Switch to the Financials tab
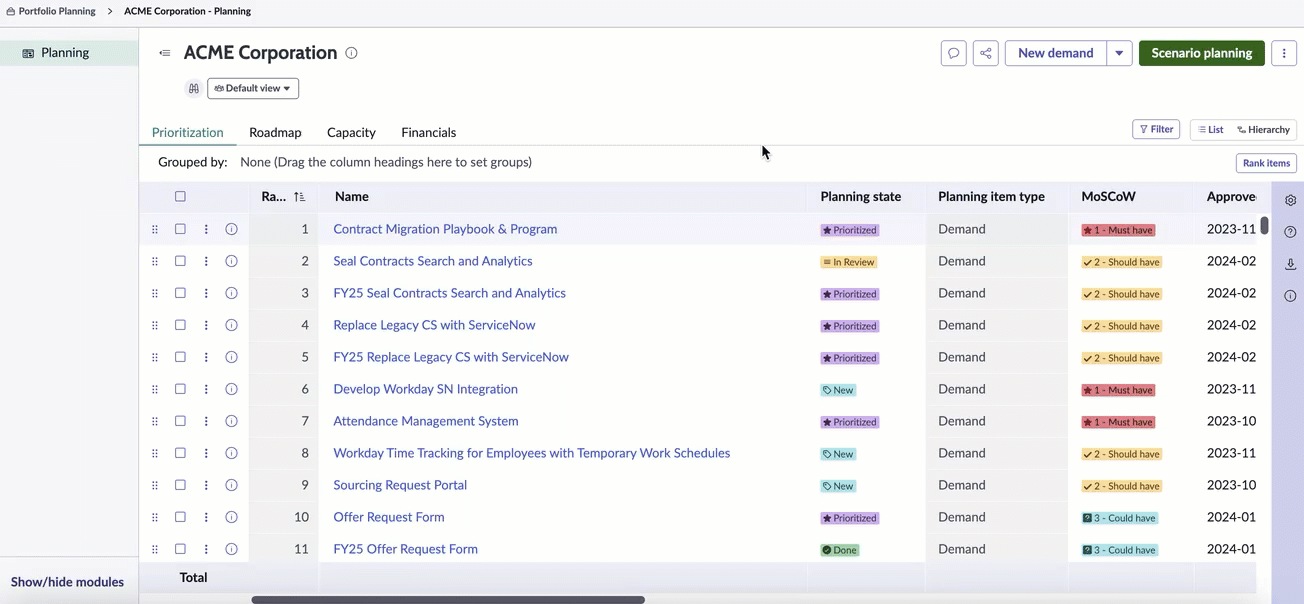The image size is (1304, 604). point(429,132)
